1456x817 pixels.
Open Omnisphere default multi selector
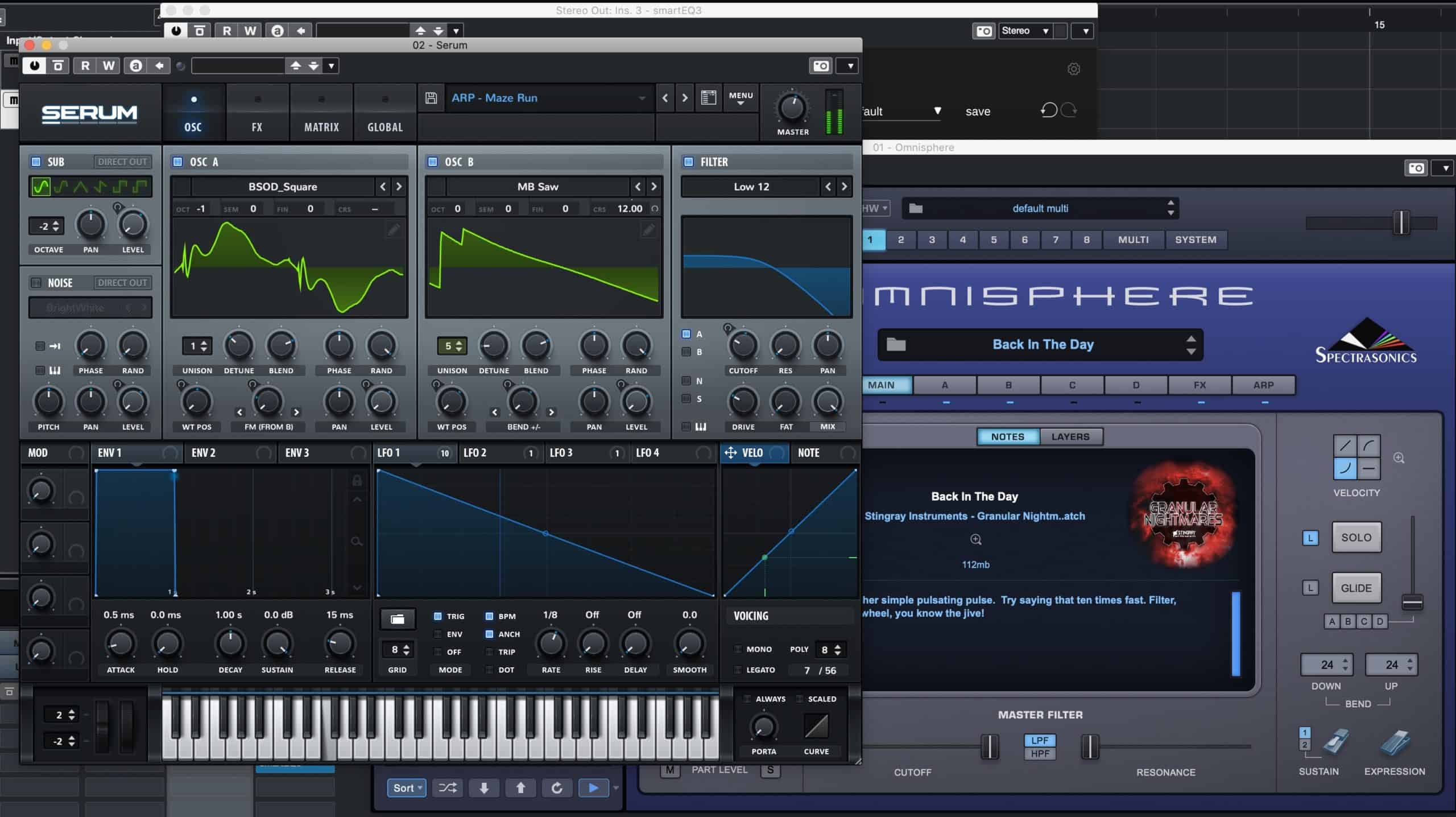1040,208
